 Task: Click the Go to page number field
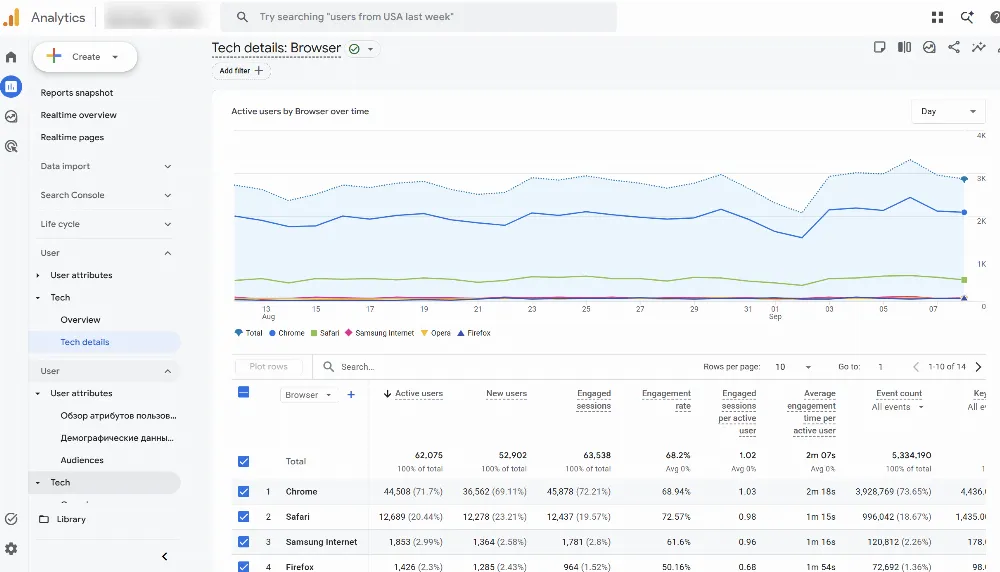pos(881,367)
